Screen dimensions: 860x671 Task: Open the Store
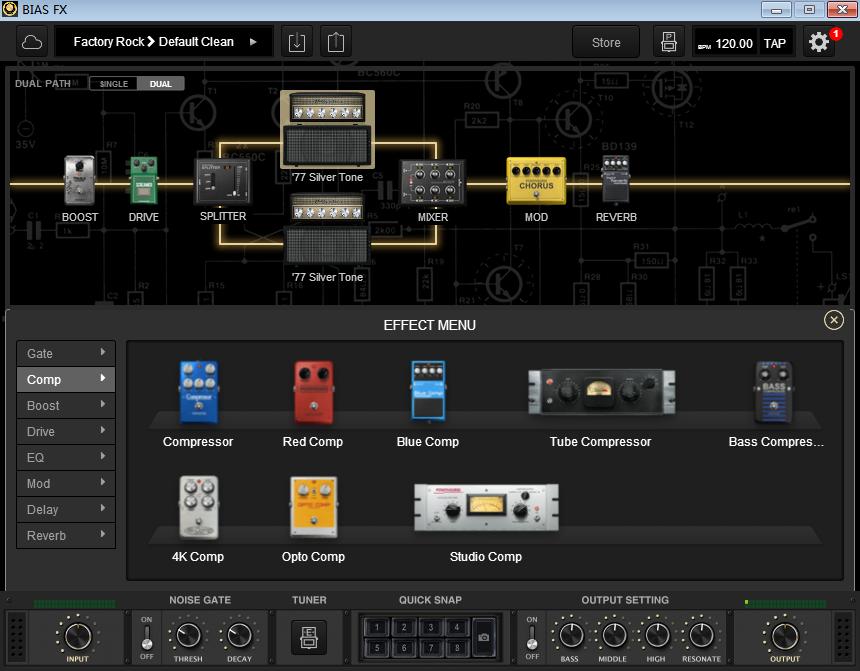click(x=605, y=42)
